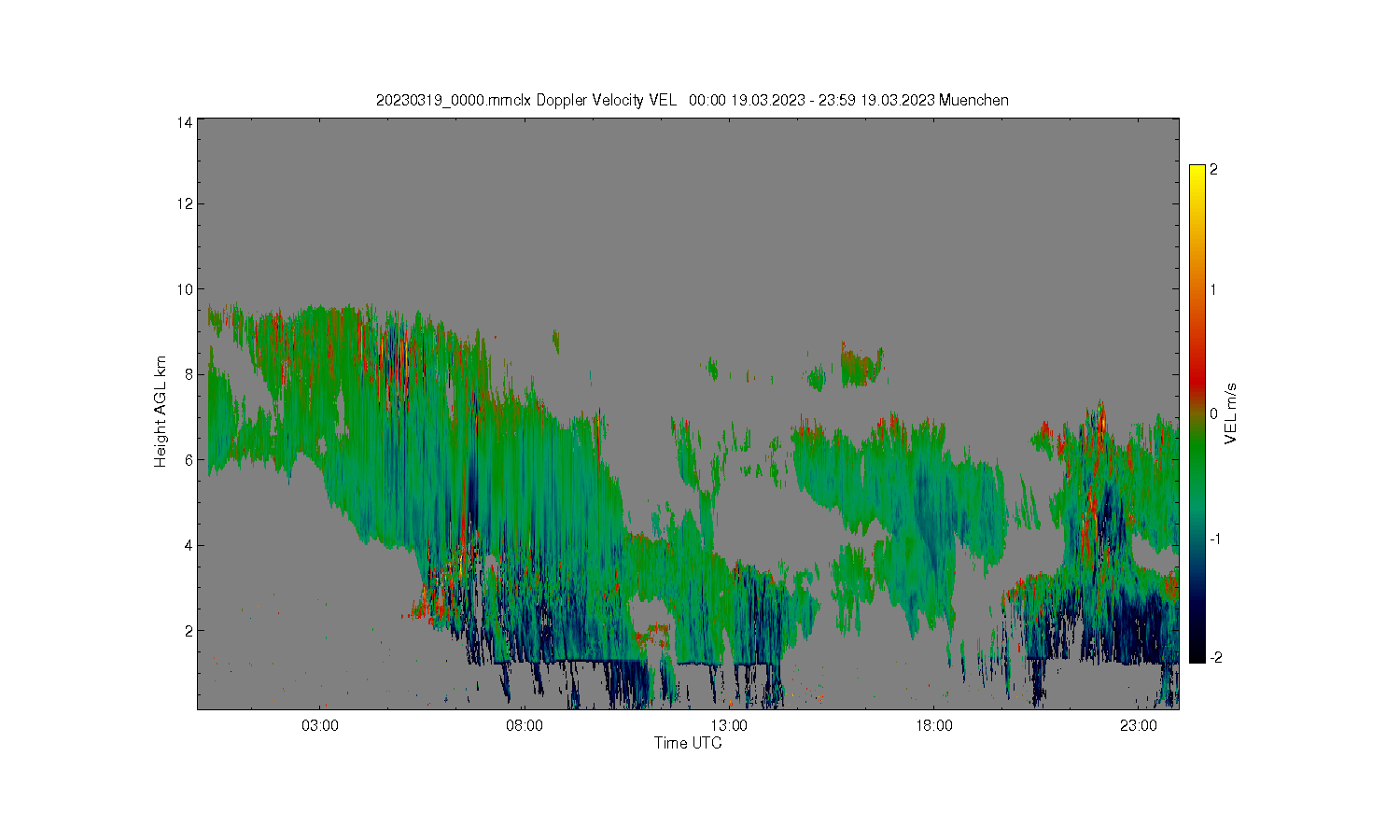Viewport: 1400px width, 840px height.
Task: Click the colorbar top value '2'
Action: [1213, 170]
